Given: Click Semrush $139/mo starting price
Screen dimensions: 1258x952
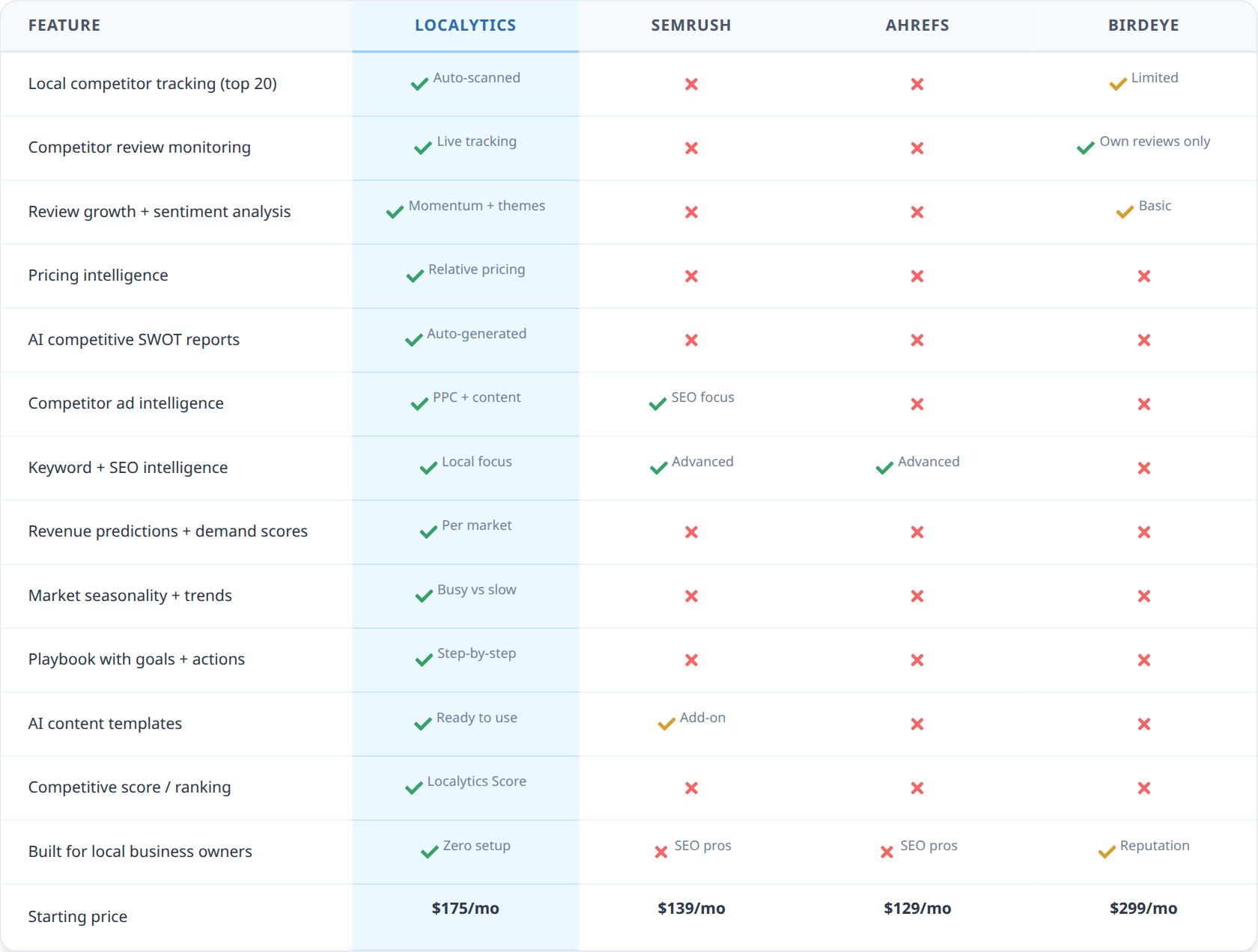Looking at the screenshot, I should [691, 909].
